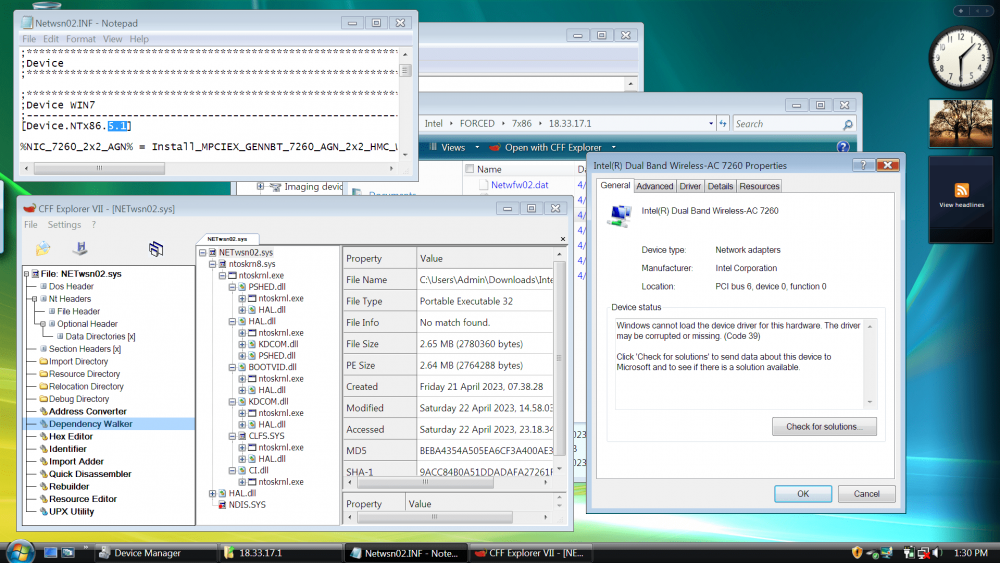This screenshot has height=563, width=1000.
Task: Collapse the ntoskrn8.sys tree node
Action: 213,264
